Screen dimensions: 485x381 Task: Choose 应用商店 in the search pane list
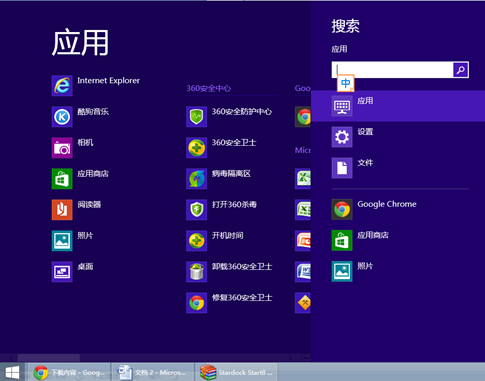[360, 240]
